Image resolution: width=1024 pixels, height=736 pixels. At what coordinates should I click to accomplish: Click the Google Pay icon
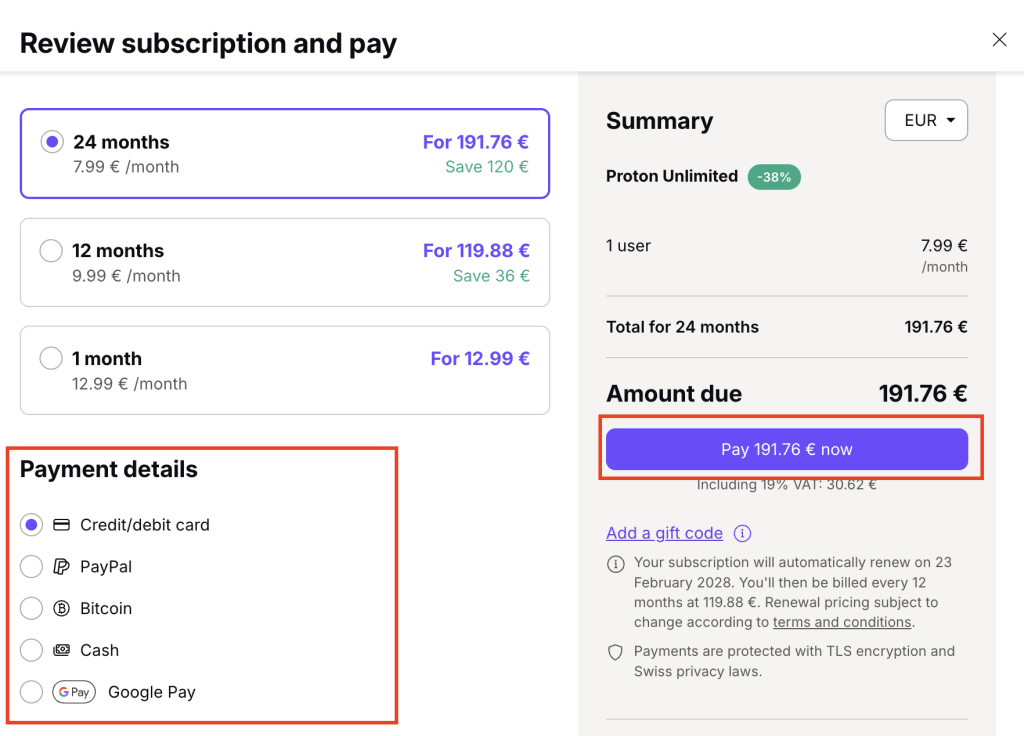pos(74,692)
